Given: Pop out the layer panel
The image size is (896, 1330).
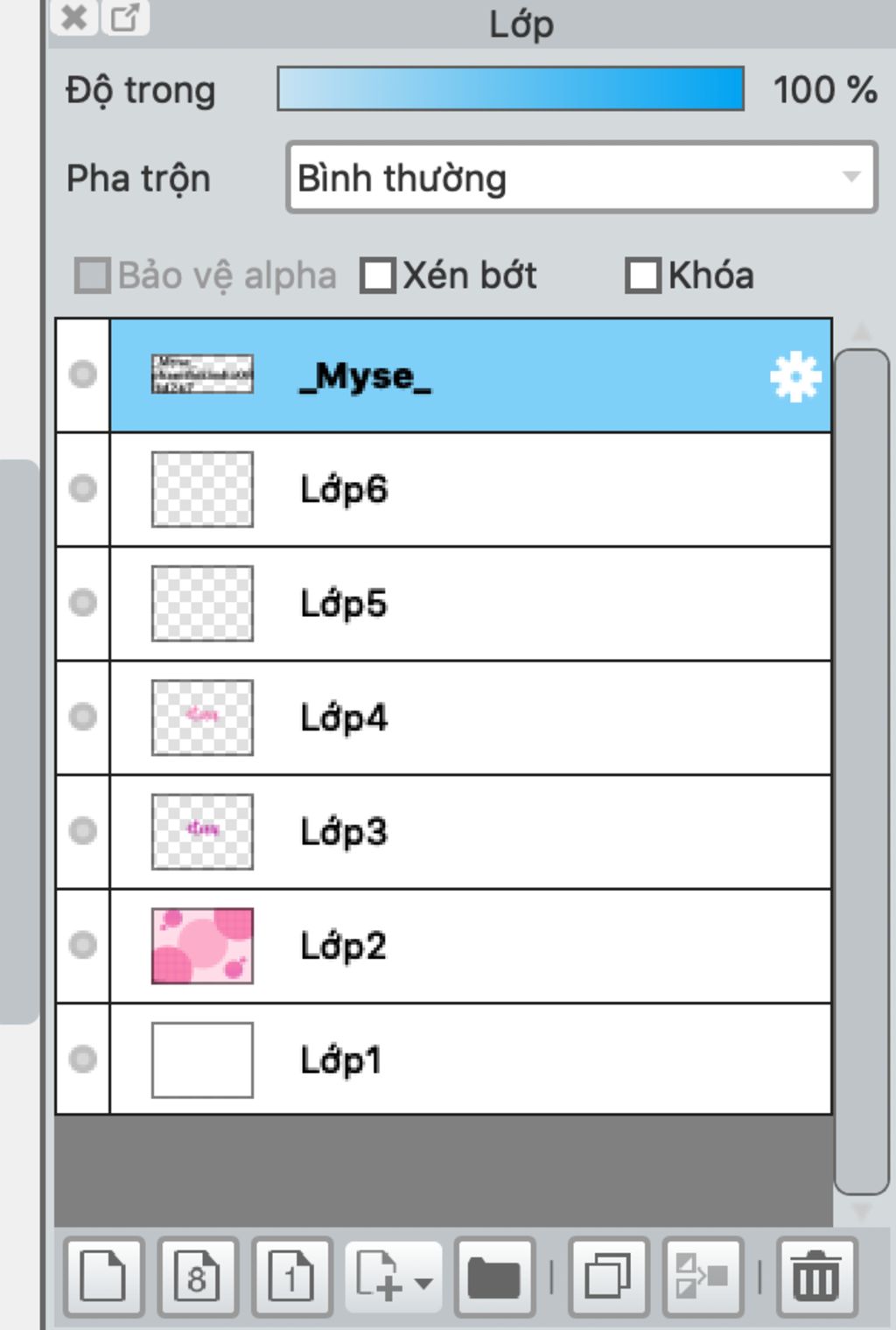Looking at the screenshot, I should coord(125,17).
